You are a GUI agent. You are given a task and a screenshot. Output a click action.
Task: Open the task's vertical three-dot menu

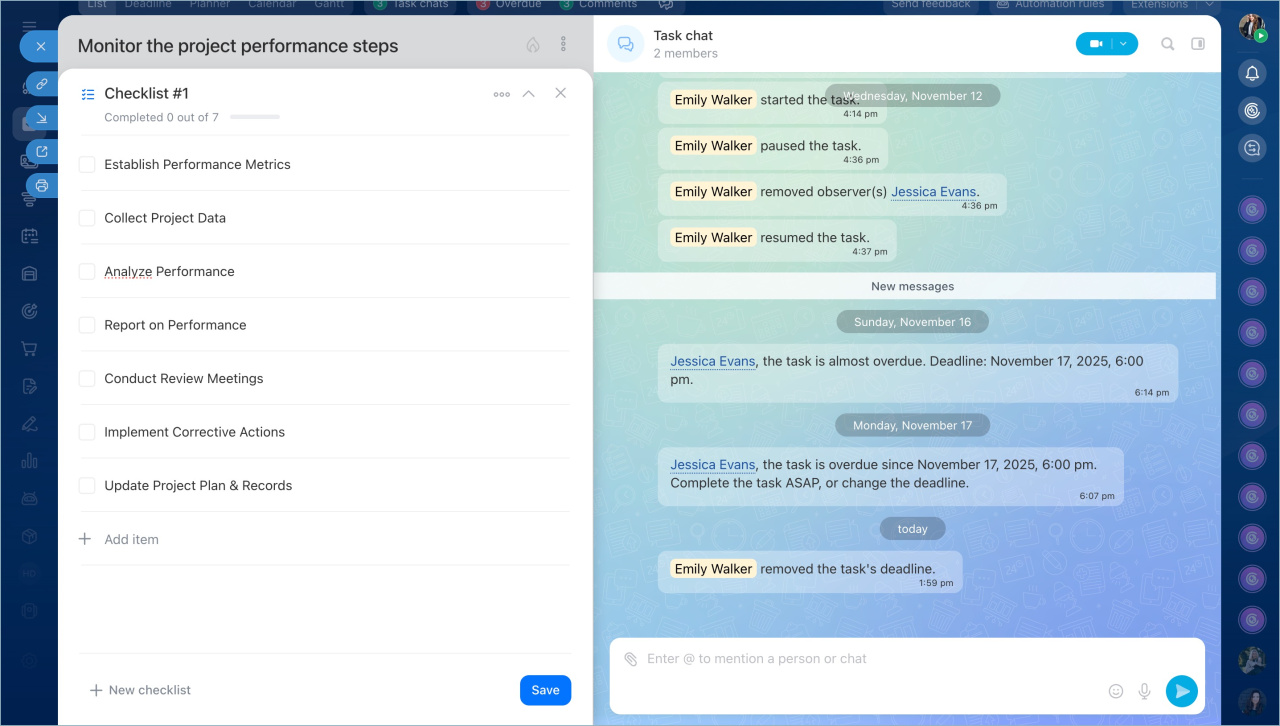pyautogui.click(x=563, y=45)
